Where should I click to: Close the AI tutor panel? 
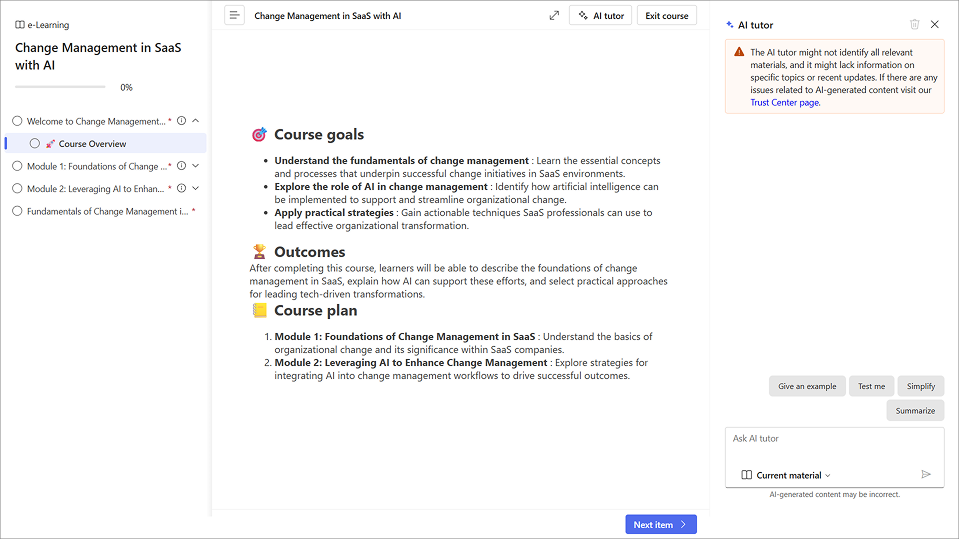point(935,24)
